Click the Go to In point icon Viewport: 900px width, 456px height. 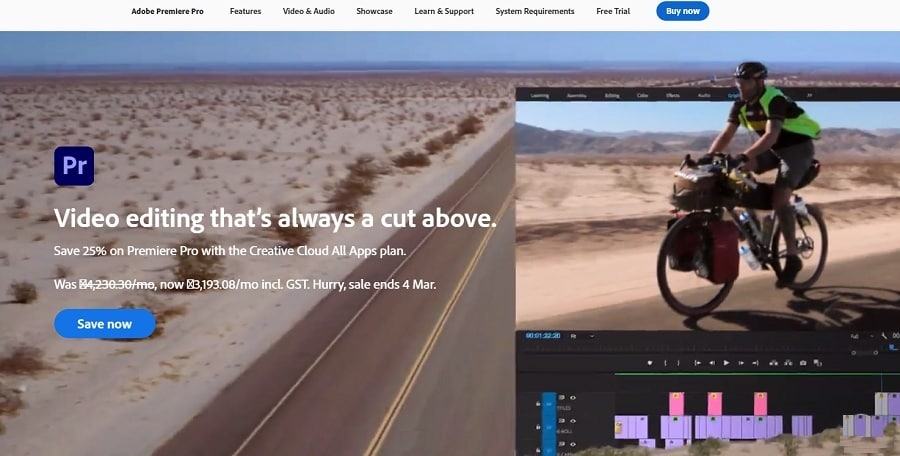(697, 363)
